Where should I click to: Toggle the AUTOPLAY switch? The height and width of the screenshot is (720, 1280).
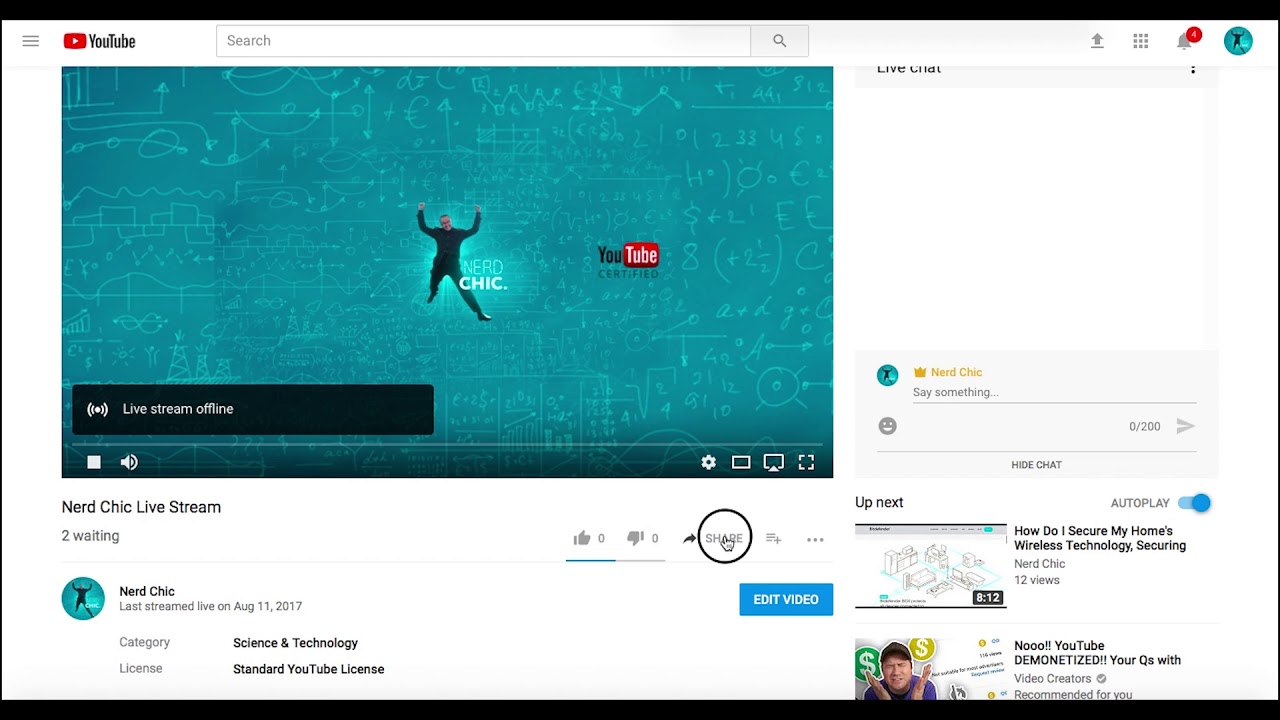(1194, 503)
